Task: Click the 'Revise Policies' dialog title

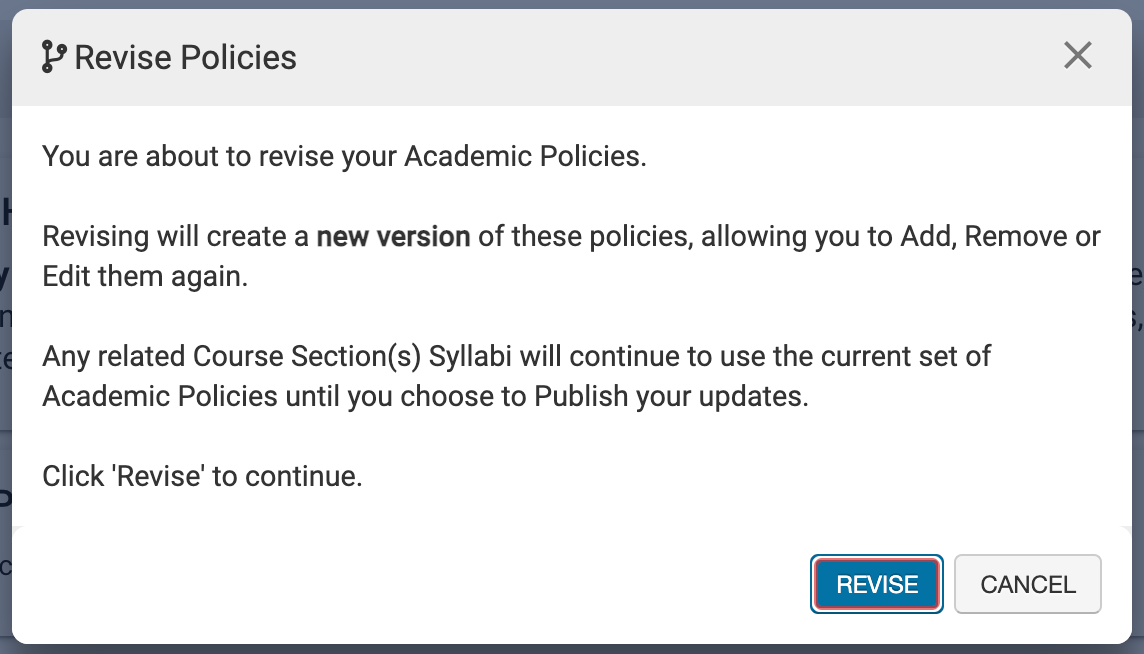Action: (186, 58)
